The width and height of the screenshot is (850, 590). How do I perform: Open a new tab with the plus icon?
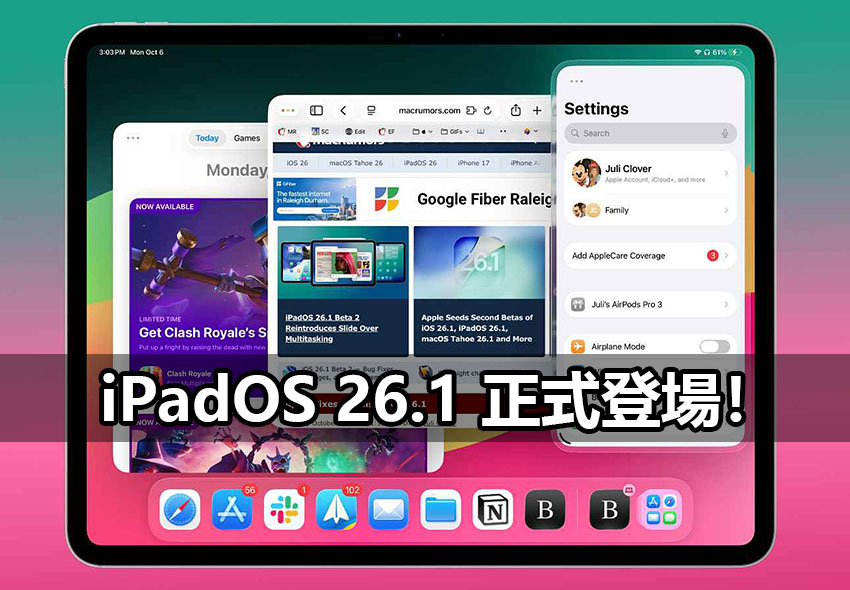(x=536, y=110)
